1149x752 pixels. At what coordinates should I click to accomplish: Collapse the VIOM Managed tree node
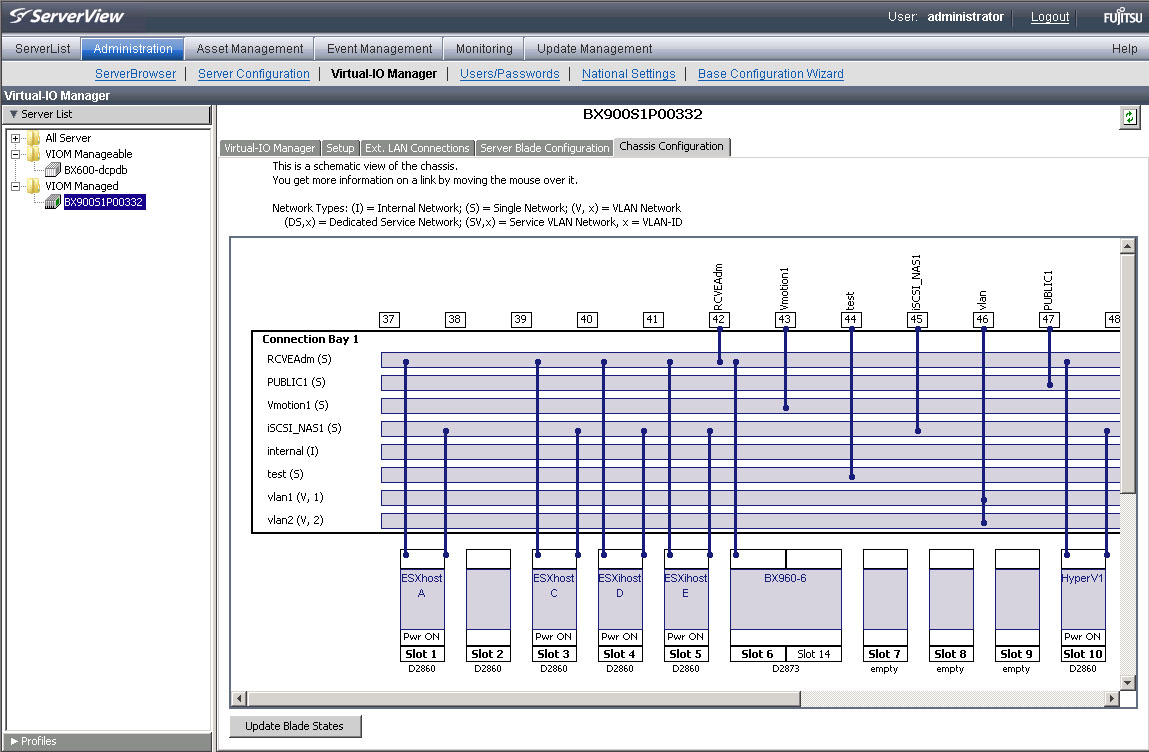click(16, 186)
